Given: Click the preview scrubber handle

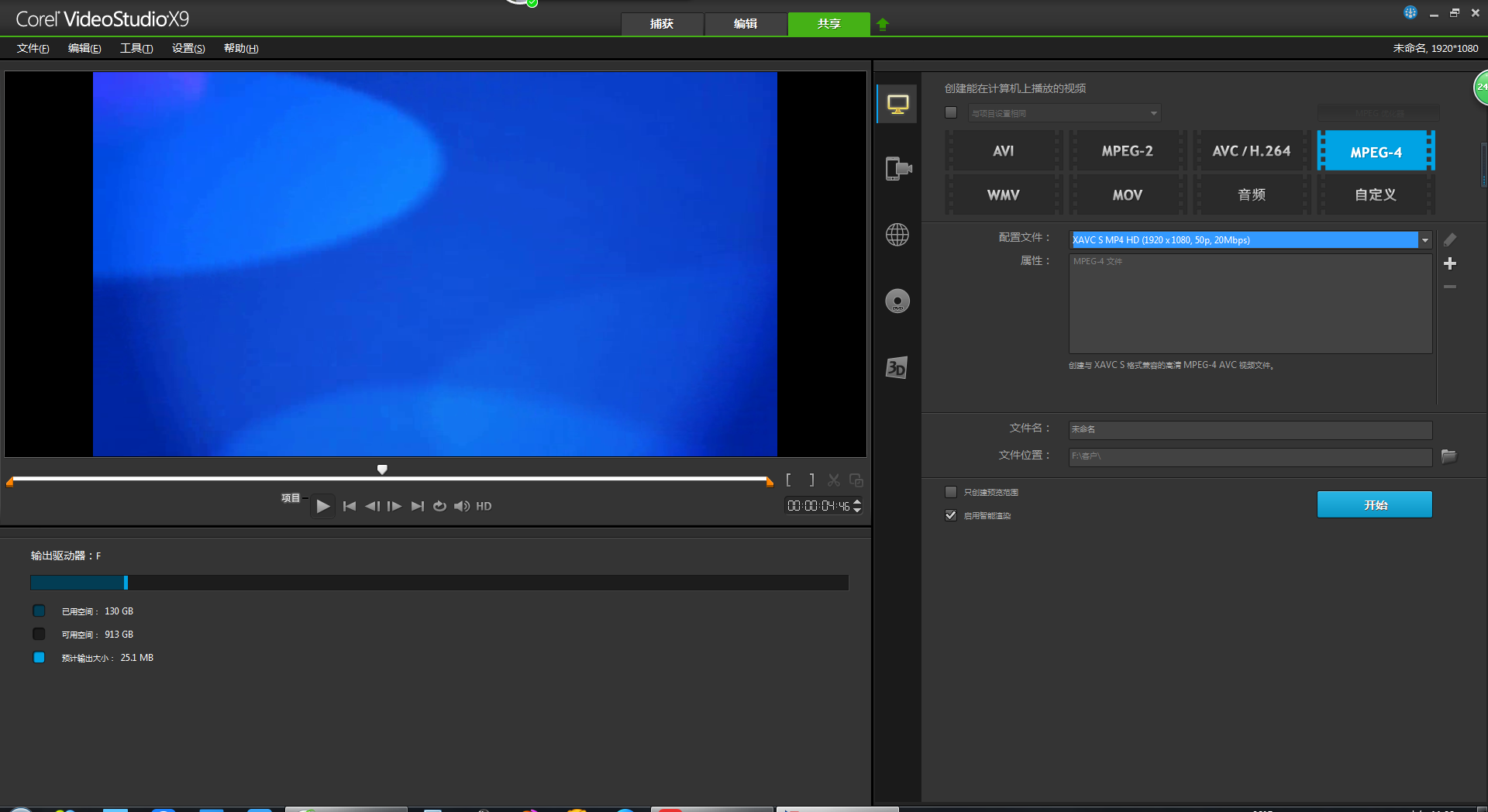Looking at the screenshot, I should pos(382,470).
